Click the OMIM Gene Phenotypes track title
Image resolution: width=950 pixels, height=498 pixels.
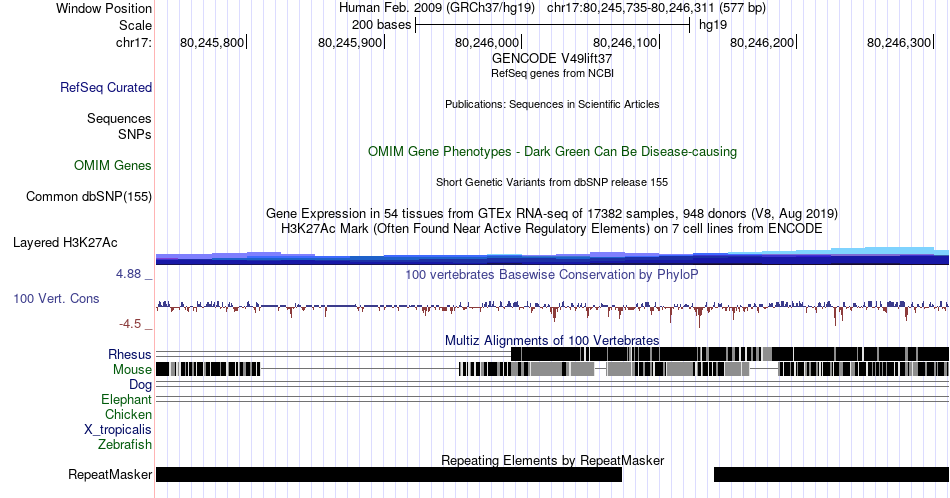(x=552, y=151)
